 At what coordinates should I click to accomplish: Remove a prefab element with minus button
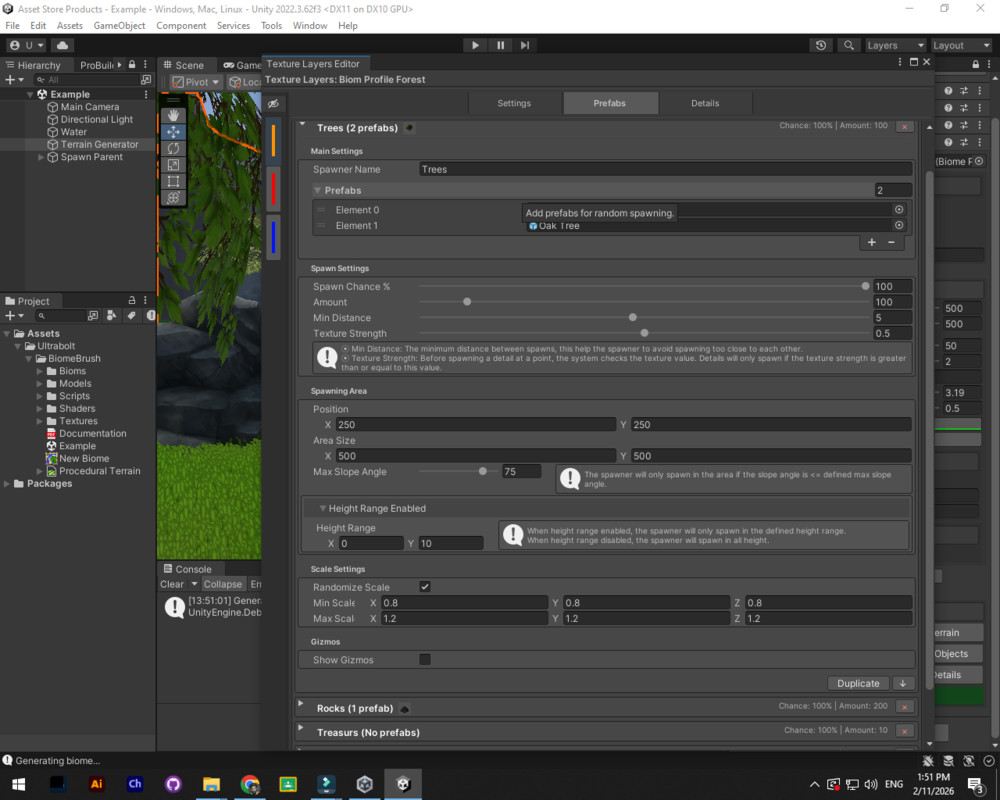[x=891, y=242]
